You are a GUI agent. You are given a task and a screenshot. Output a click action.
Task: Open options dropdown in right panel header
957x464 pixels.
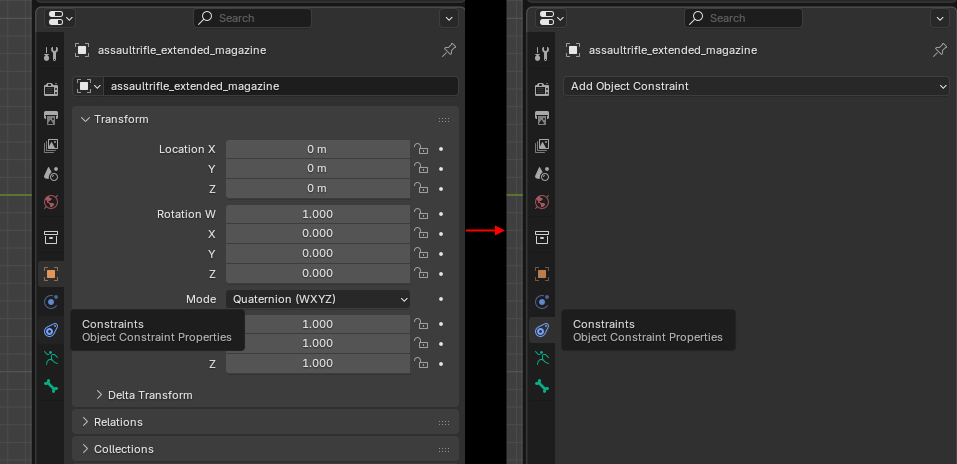940,18
